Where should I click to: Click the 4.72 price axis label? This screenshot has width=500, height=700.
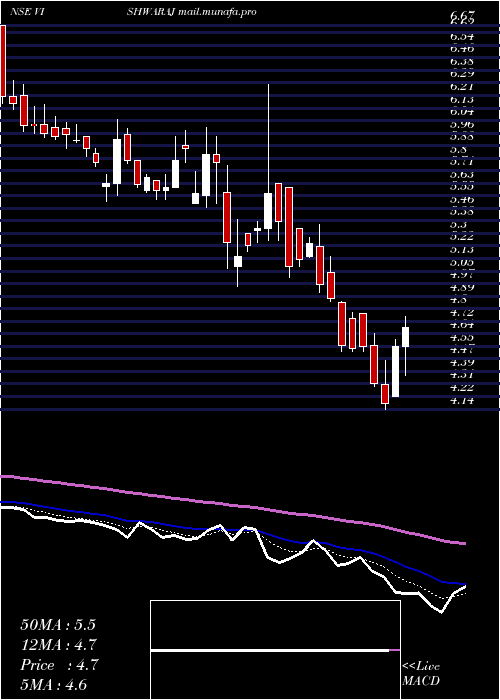tap(461, 312)
